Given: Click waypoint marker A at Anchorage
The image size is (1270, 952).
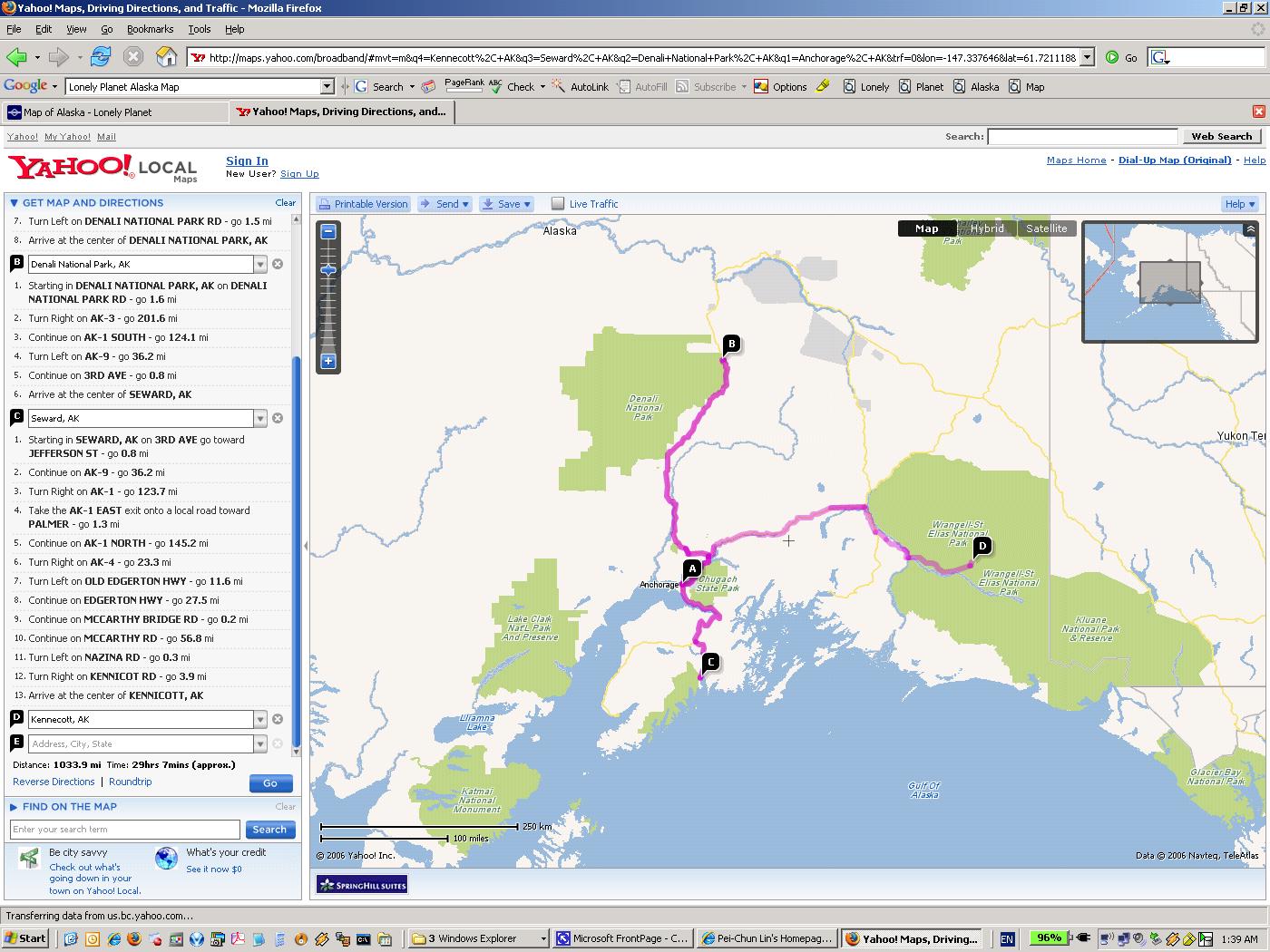Looking at the screenshot, I should point(691,569).
